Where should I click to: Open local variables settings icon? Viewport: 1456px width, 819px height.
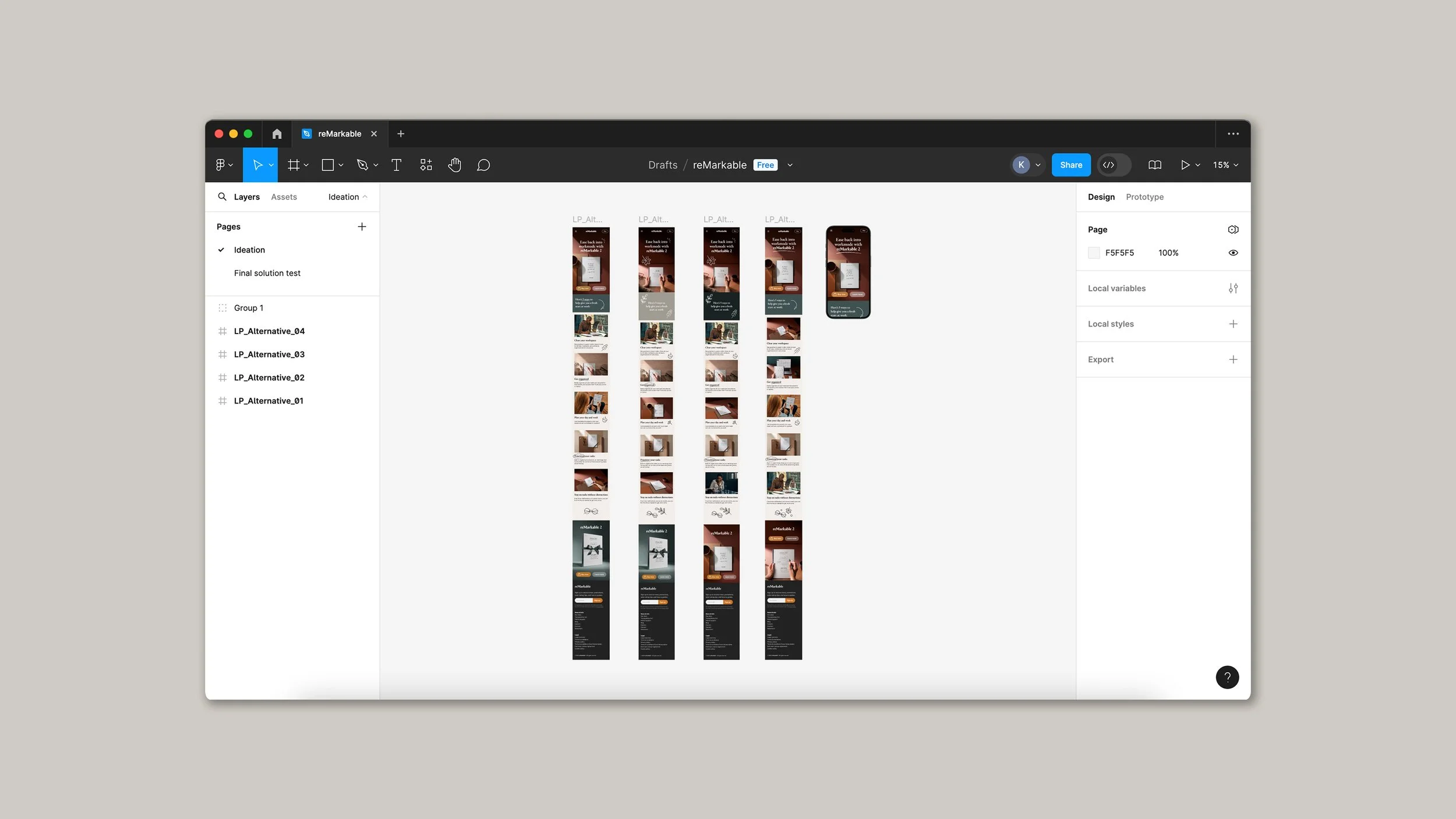pos(1232,288)
